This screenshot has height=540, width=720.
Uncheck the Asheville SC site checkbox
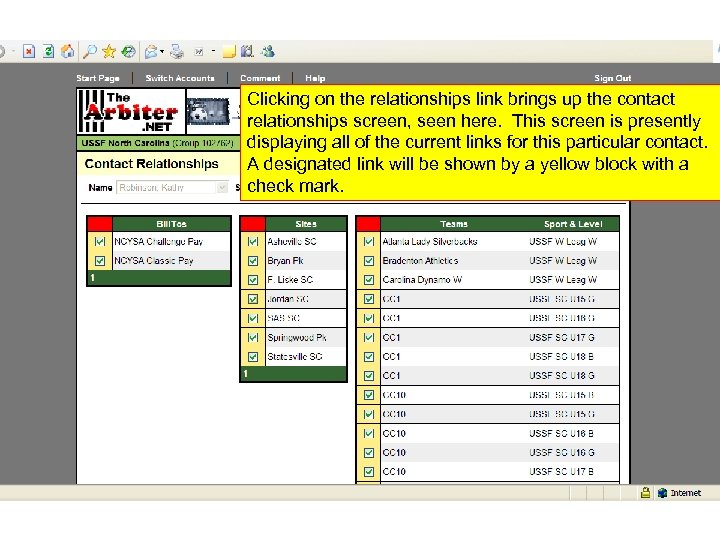(253, 242)
